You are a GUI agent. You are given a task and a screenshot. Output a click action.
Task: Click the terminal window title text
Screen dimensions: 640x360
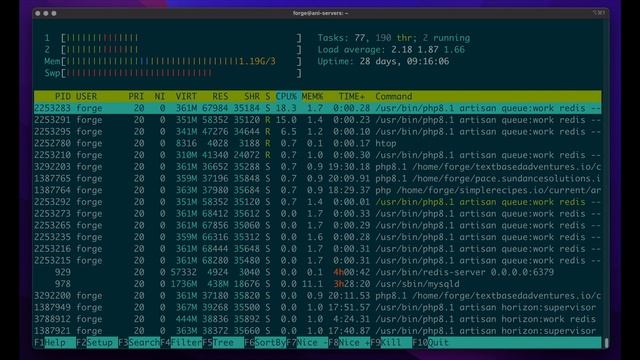(x=320, y=13)
